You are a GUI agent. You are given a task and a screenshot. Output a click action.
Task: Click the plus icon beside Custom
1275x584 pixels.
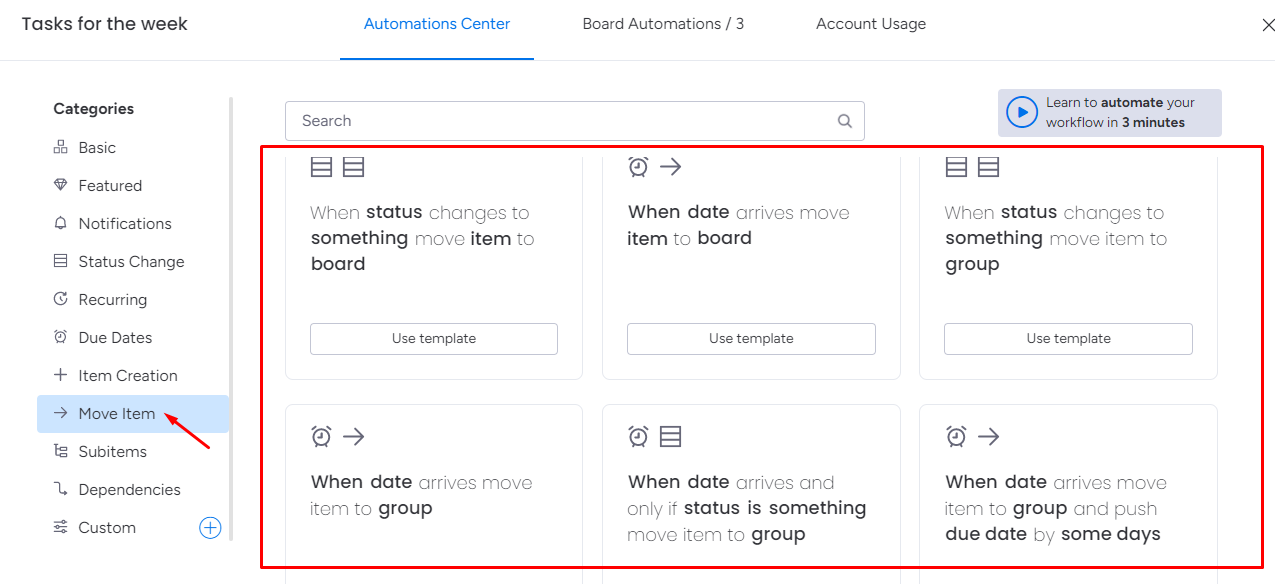point(210,528)
